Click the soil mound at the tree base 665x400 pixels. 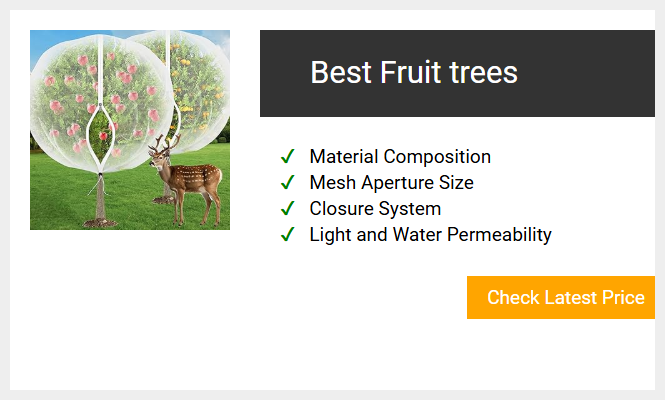100,223
